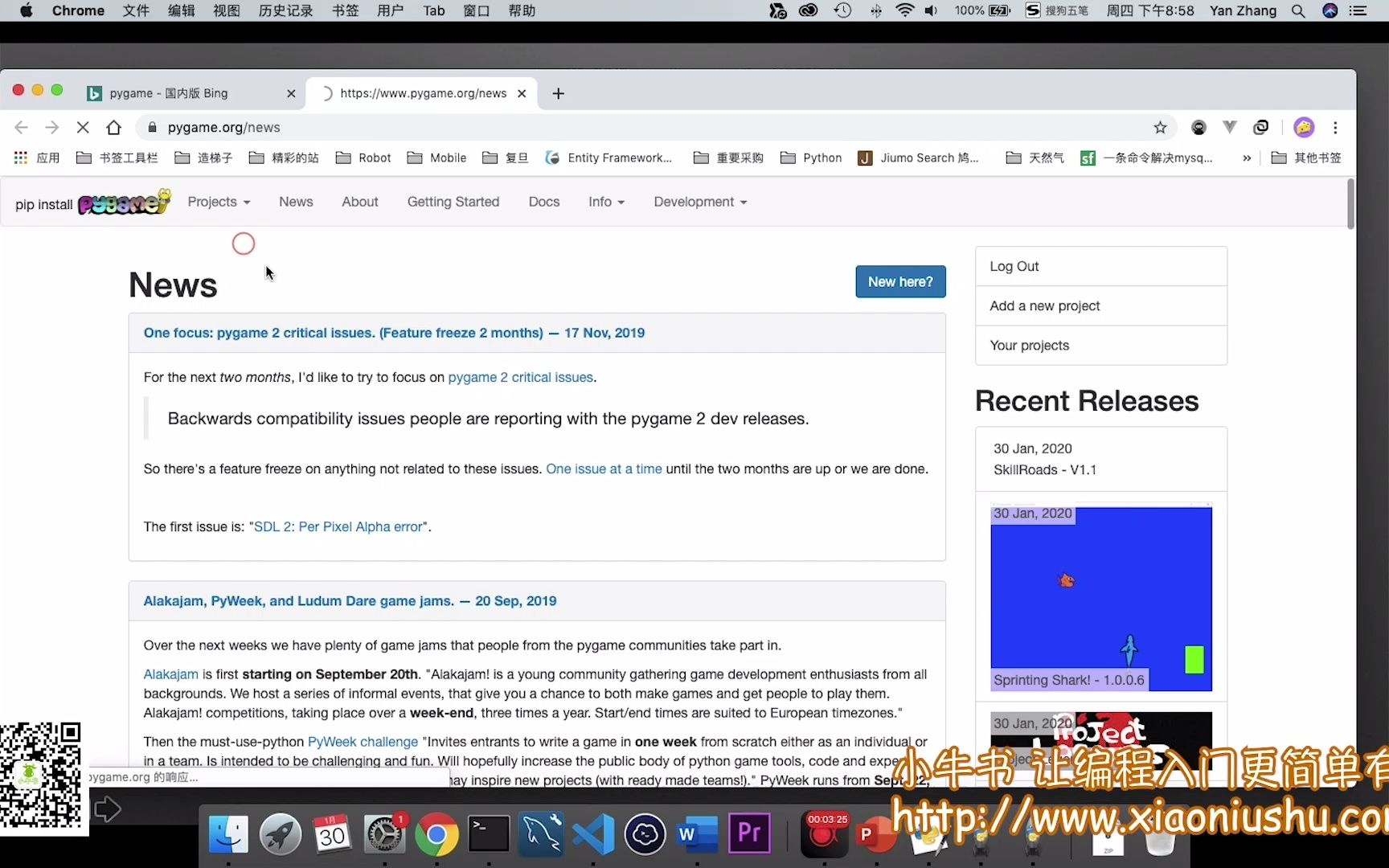The image size is (1389, 868).
Task: Open Visual Studio Code in the Dock
Action: 593,834
